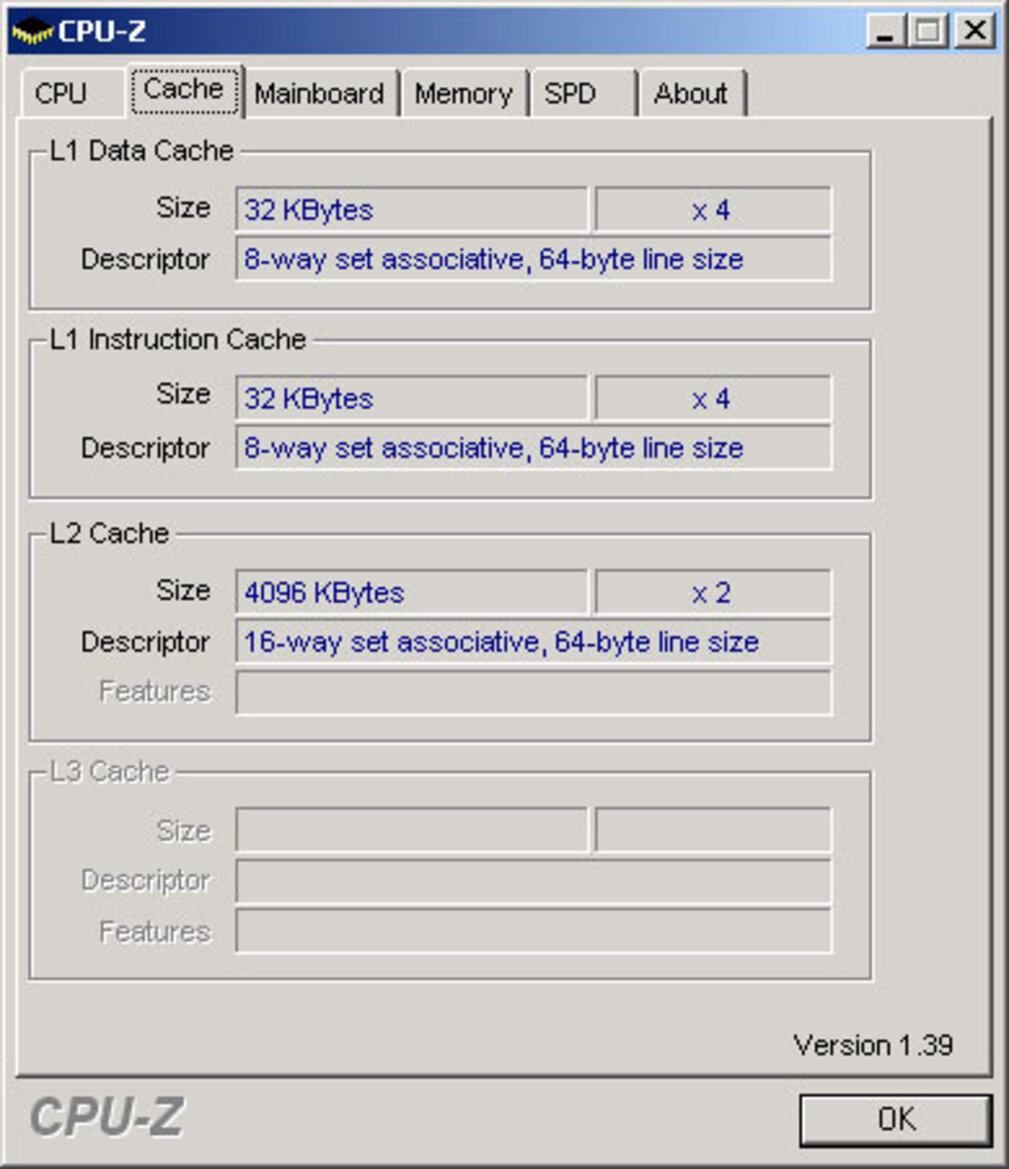This screenshot has height=1169, width=1009.
Task: Click the currently active Cache tab
Action: tap(184, 89)
